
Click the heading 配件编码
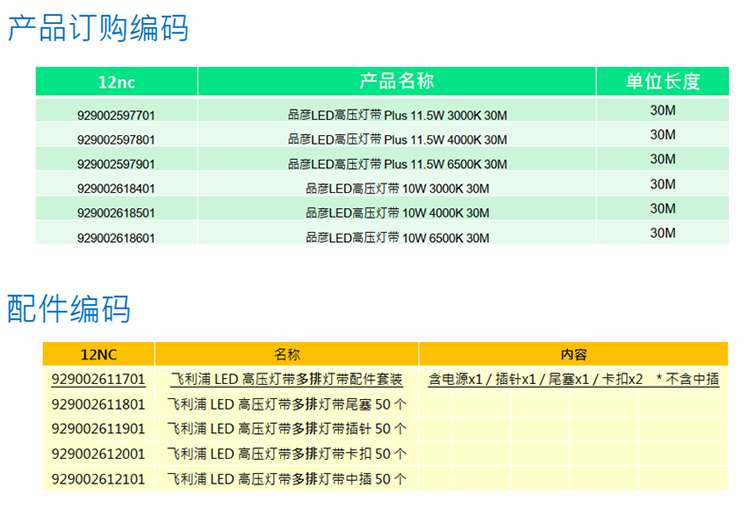click(x=69, y=309)
